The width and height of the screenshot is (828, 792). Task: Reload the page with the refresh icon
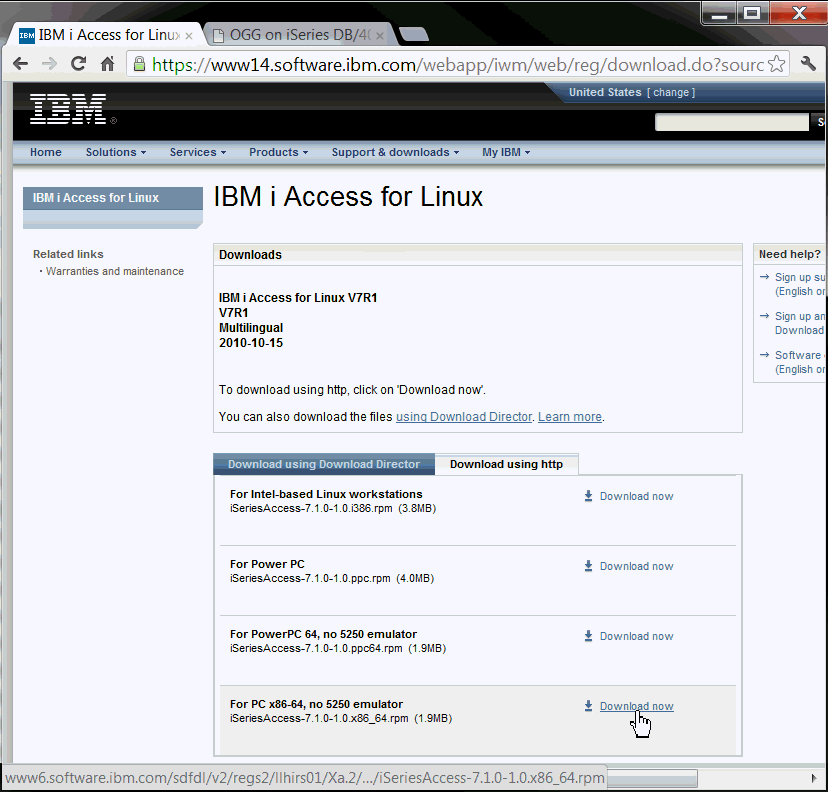click(79, 63)
